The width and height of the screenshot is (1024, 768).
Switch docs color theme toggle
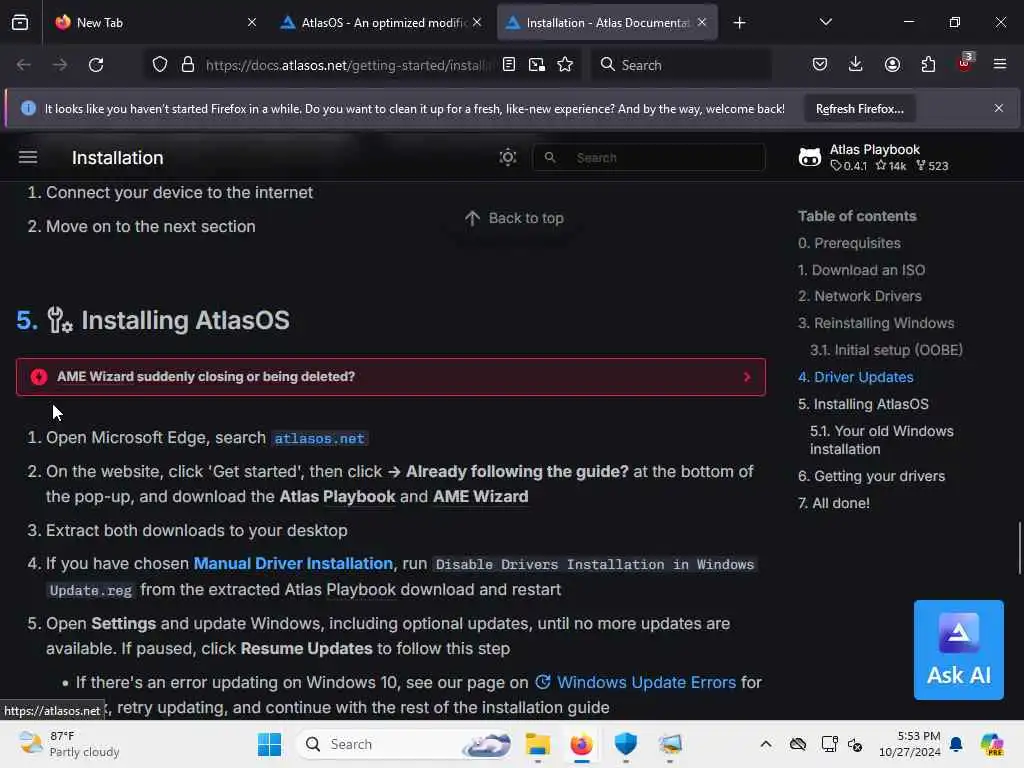tap(508, 157)
